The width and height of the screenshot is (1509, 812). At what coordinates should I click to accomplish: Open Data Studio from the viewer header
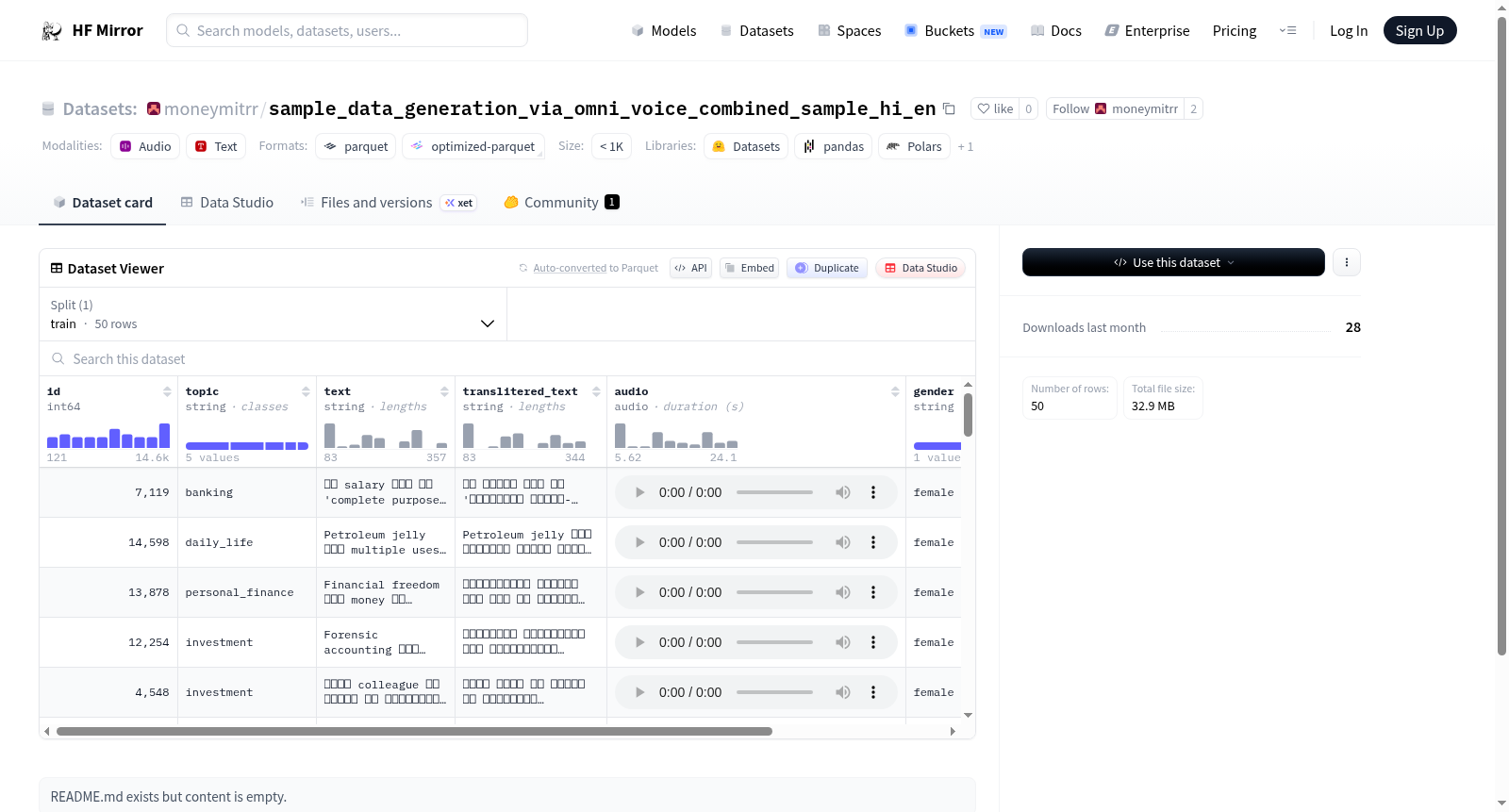pyautogui.click(x=920, y=268)
